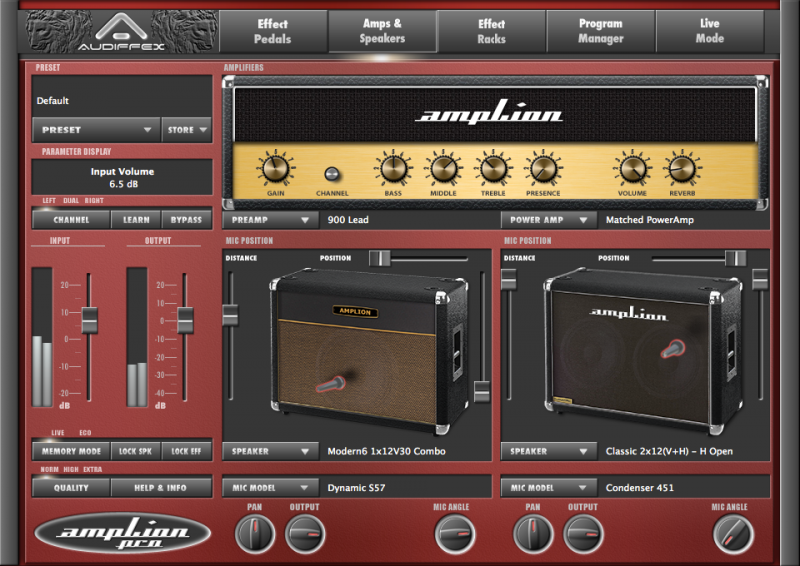The width and height of the screenshot is (800, 566).
Task: Click the Bass knob
Action: (x=393, y=169)
